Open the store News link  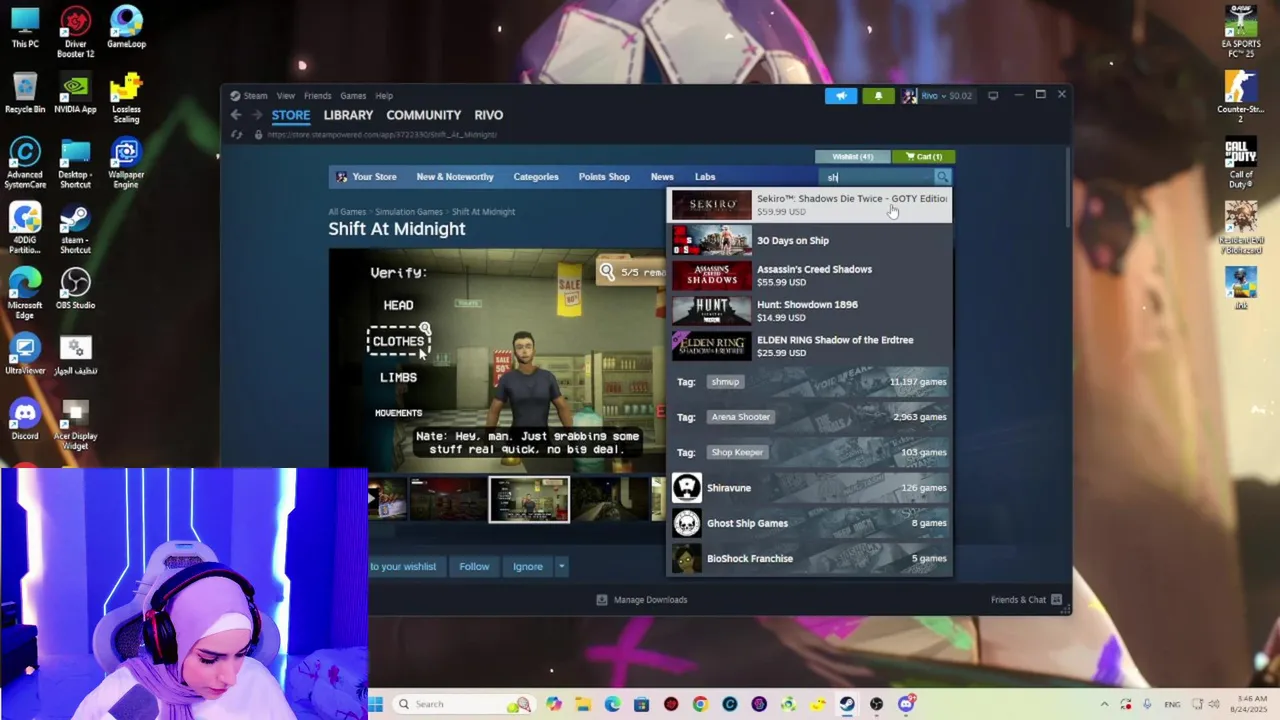tap(662, 177)
